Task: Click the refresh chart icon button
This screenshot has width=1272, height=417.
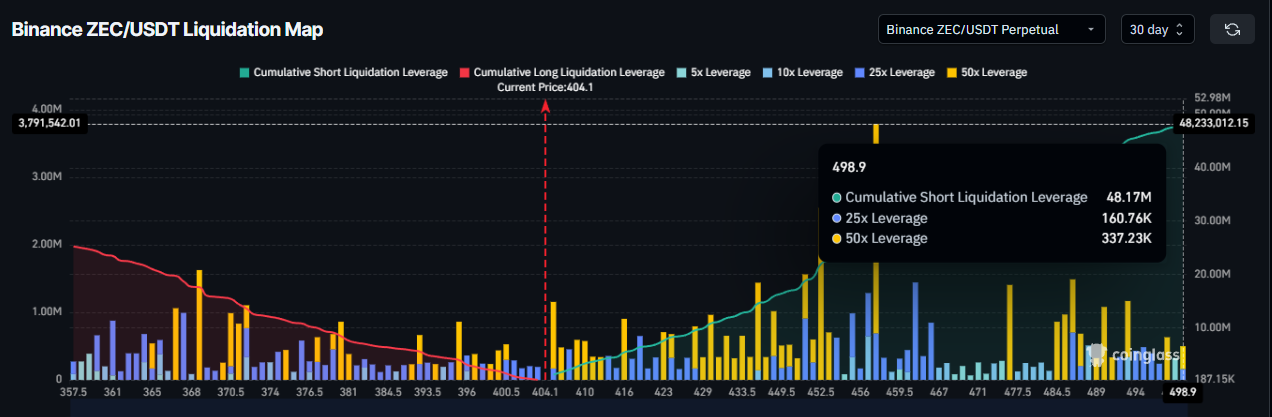Action: (1232, 30)
